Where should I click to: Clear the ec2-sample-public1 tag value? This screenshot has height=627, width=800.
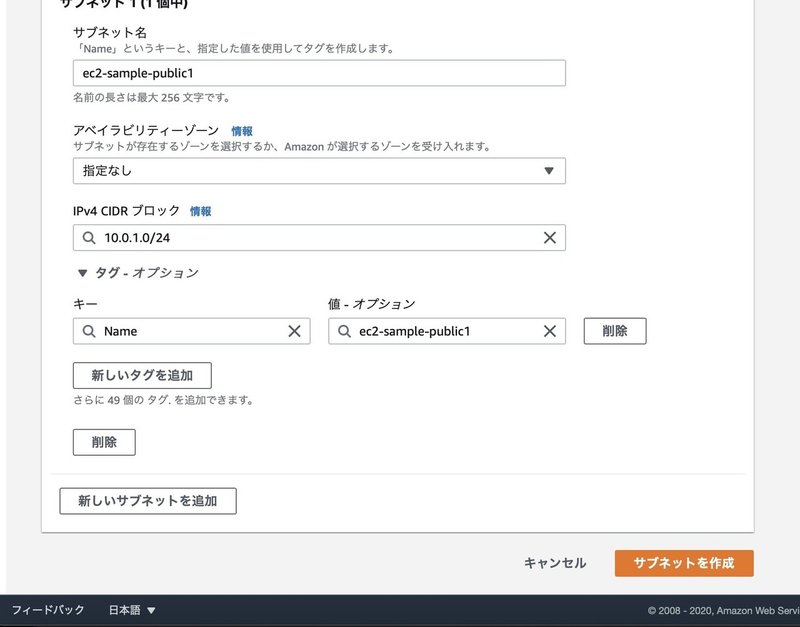point(548,330)
